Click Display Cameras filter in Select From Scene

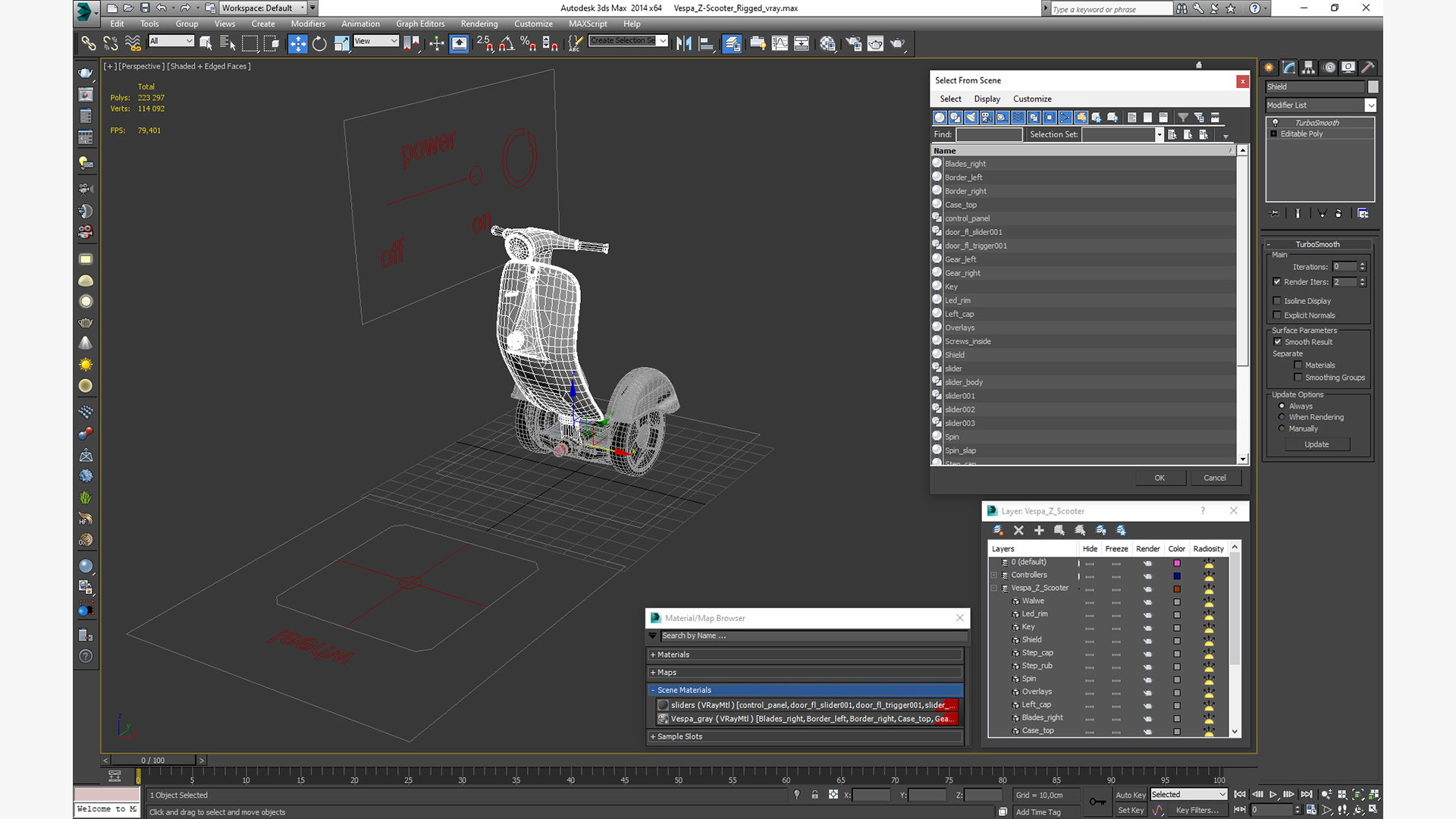pyautogui.click(x=987, y=118)
